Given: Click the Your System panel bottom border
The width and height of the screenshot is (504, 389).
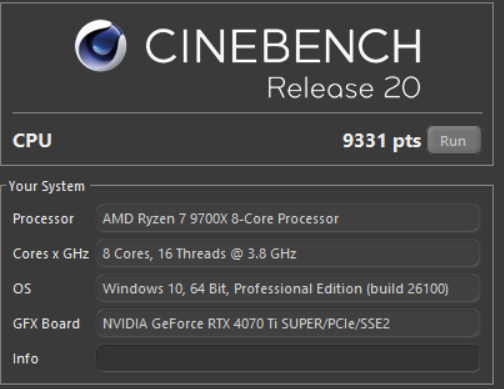Looking at the screenshot, I should (247, 383).
